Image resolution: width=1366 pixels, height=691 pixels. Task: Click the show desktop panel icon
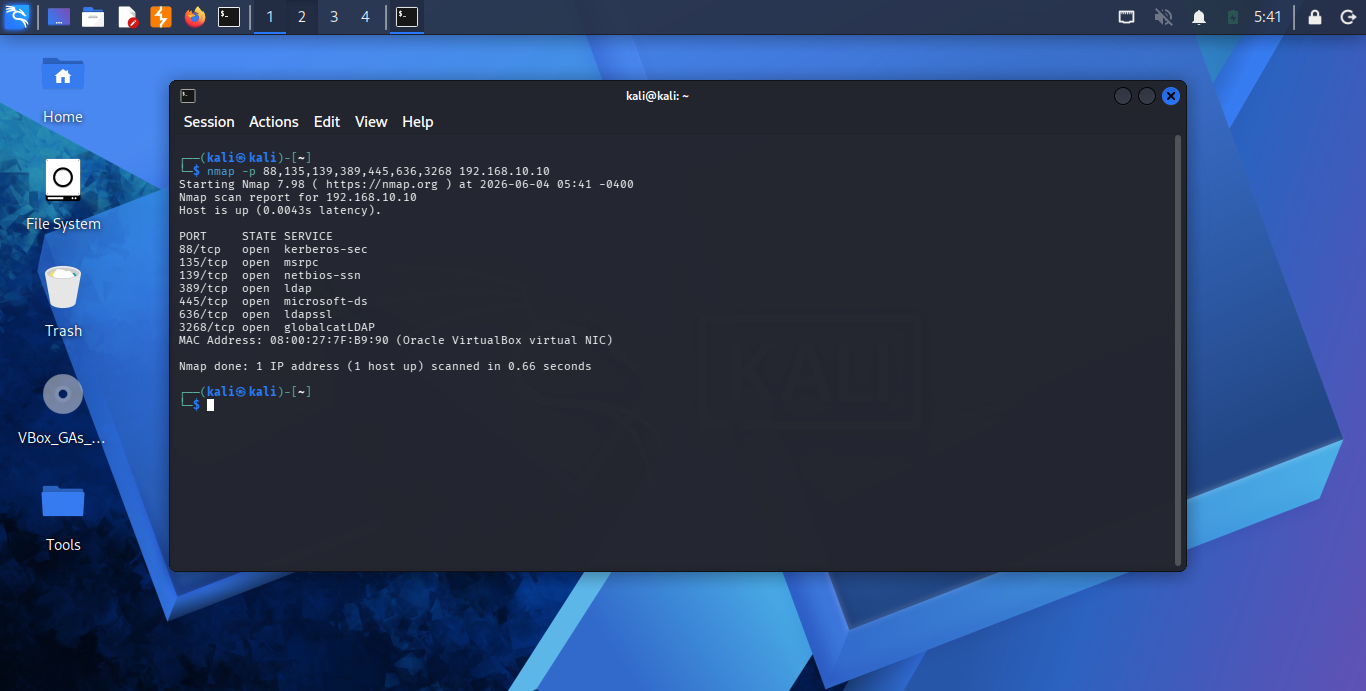tap(59, 17)
